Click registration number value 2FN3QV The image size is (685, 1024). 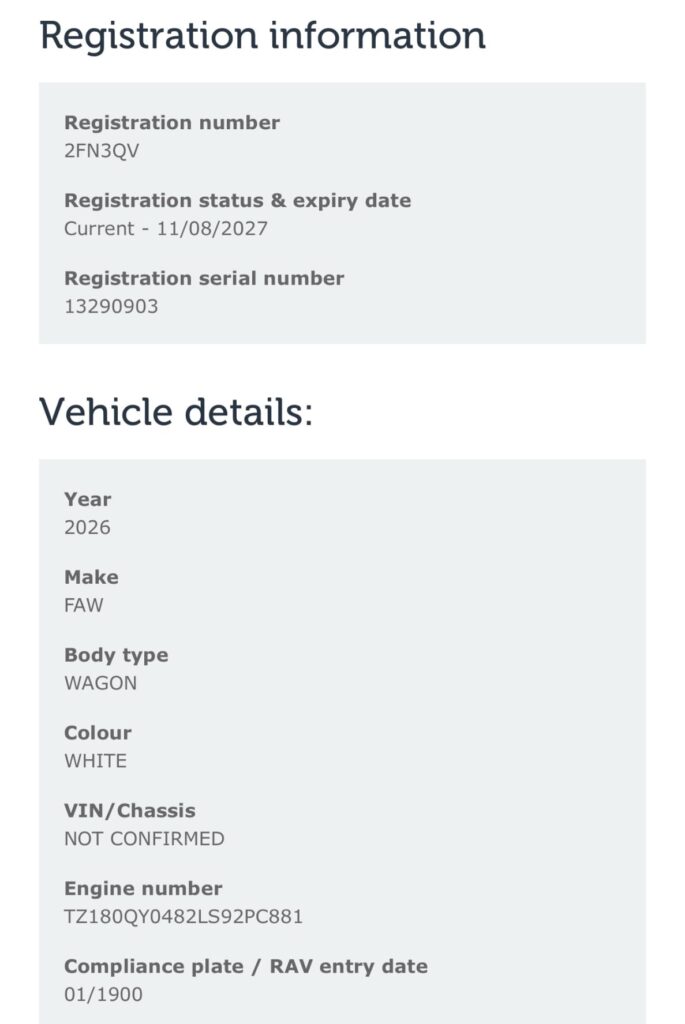(x=101, y=151)
